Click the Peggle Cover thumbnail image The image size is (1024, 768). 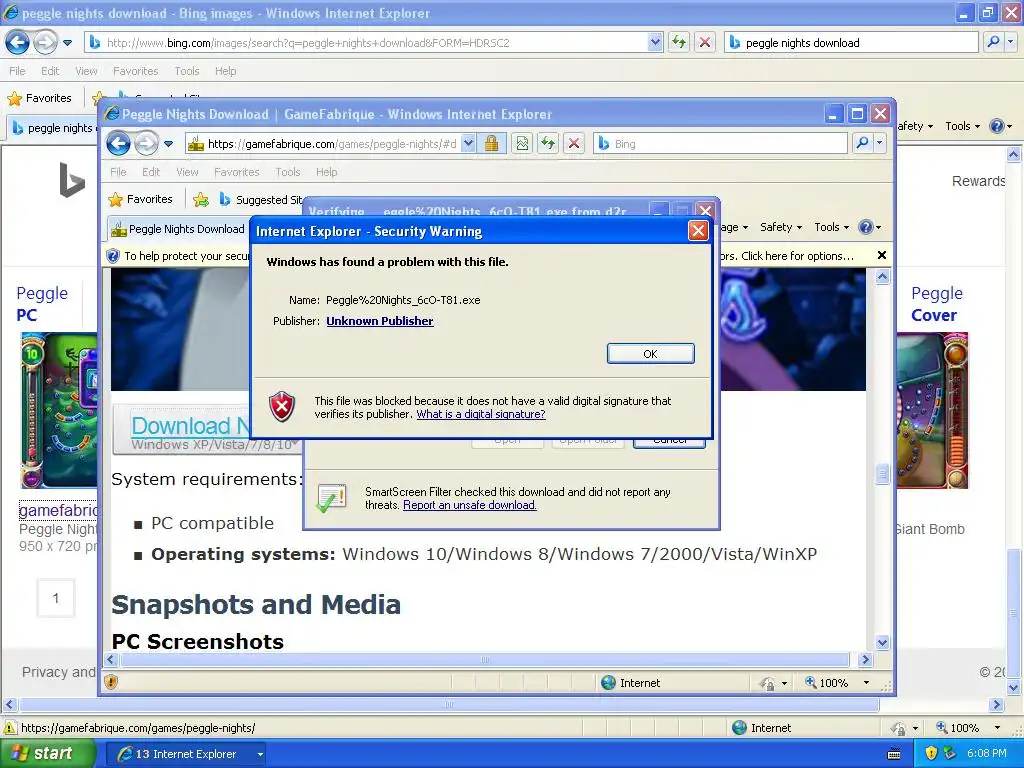[933, 410]
